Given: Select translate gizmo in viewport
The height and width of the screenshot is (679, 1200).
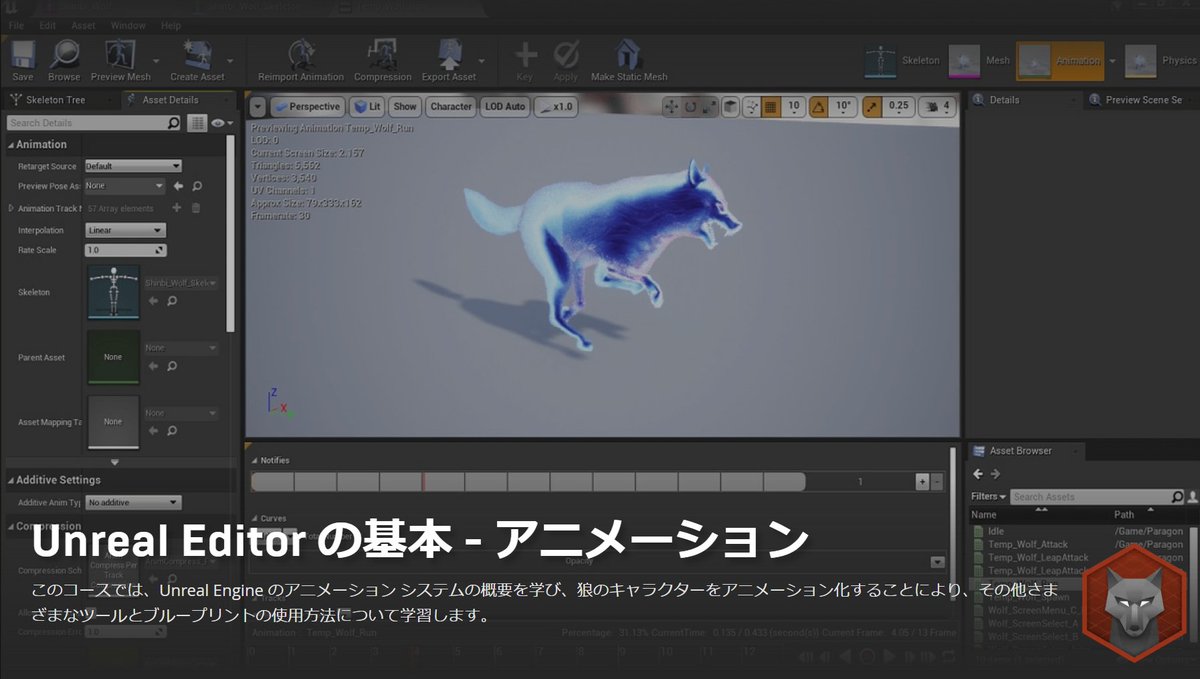Looking at the screenshot, I should [671, 106].
